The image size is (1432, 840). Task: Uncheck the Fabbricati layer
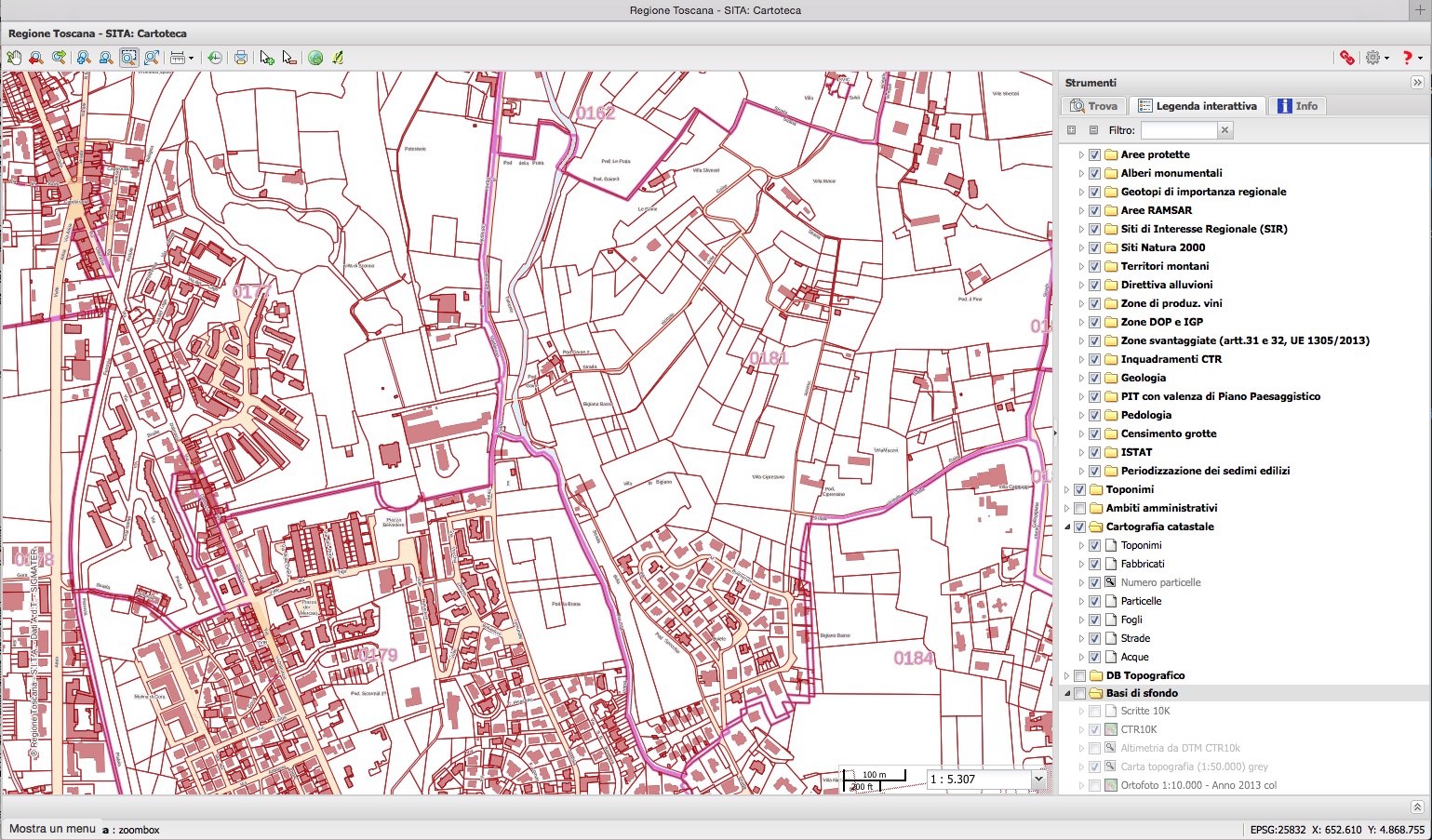click(1095, 564)
